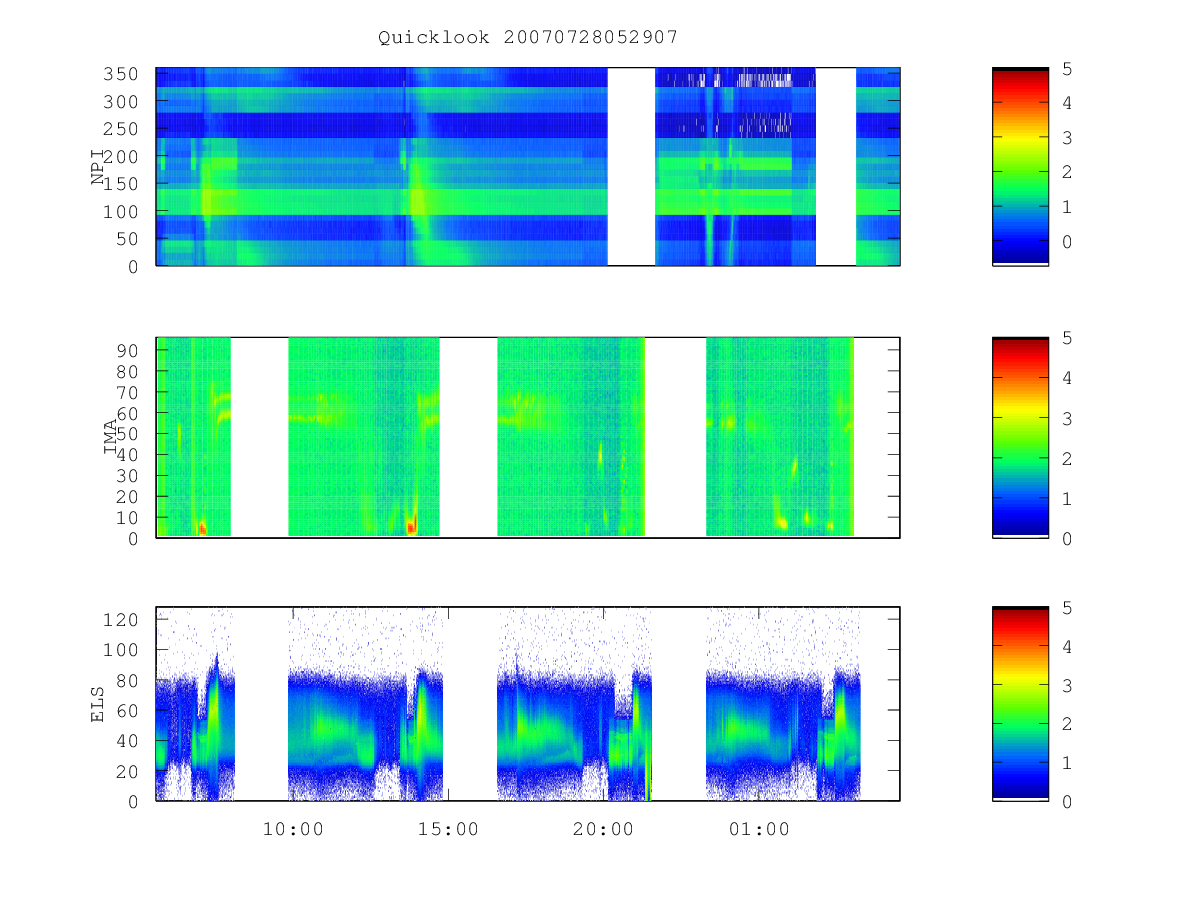Open the IMA panel colorbar
This screenshot has height=900, width=1200.
1020,438
